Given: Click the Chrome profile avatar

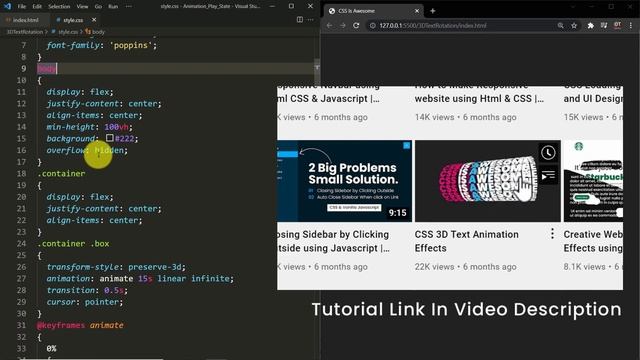Looking at the screenshot, I should [617, 25].
